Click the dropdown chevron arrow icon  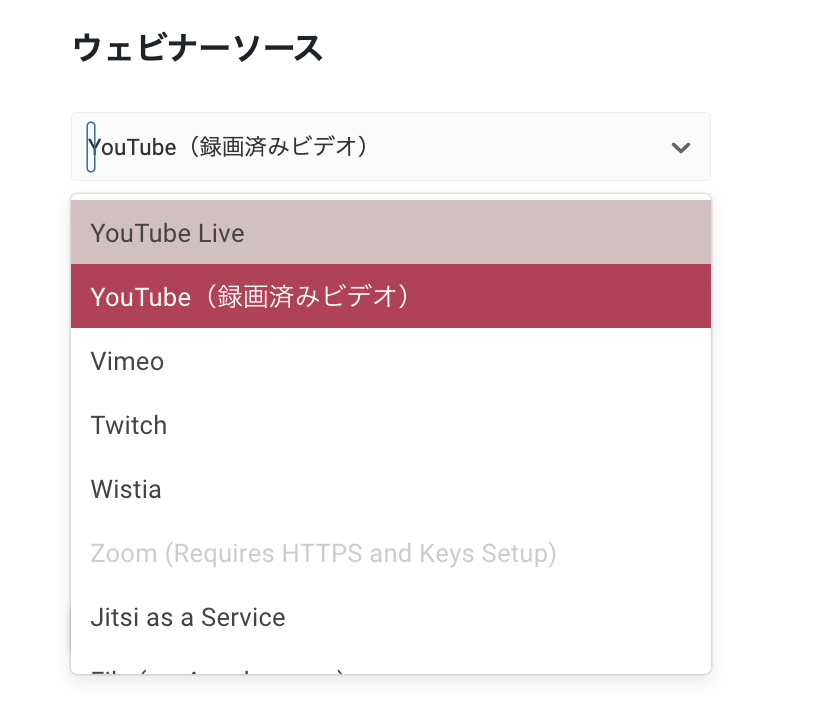[x=681, y=148]
